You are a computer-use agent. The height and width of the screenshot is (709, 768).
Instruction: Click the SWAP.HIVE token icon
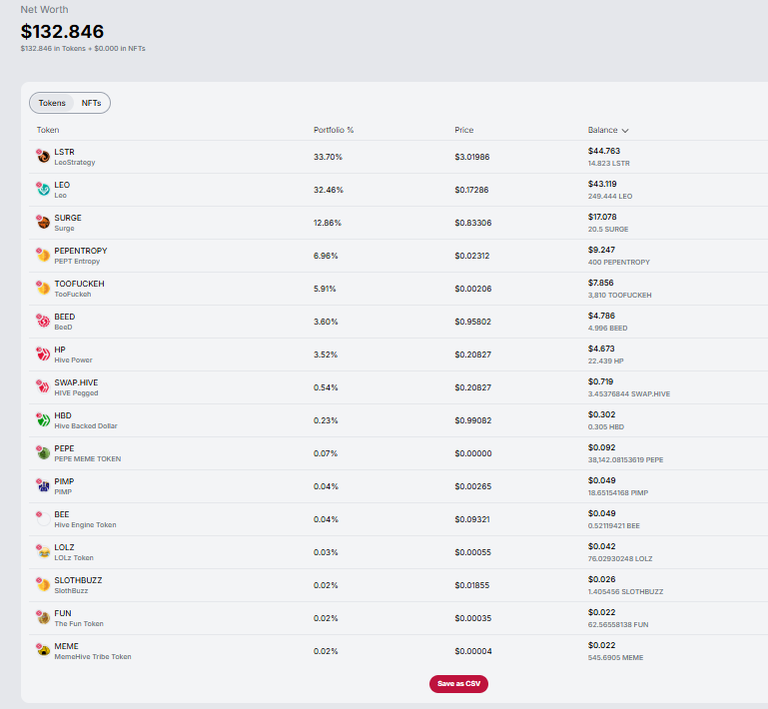click(43, 386)
